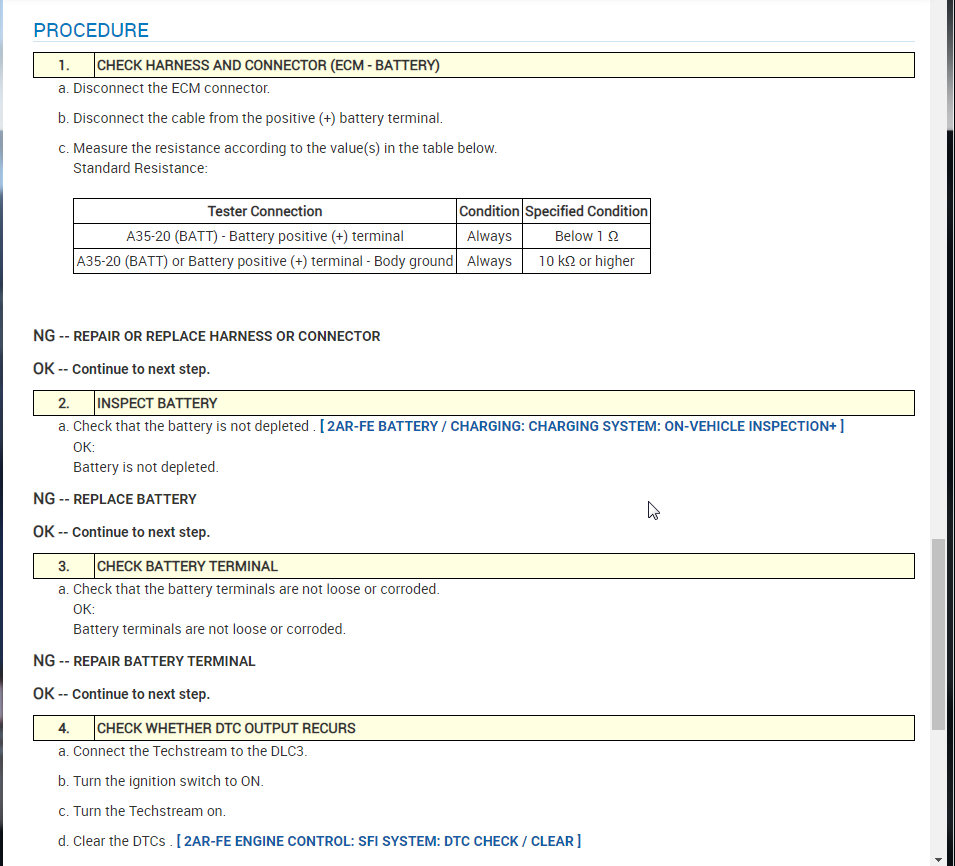955x866 pixels.
Task: Click the 'Specified Condition' table header
Action: coord(587,211)
